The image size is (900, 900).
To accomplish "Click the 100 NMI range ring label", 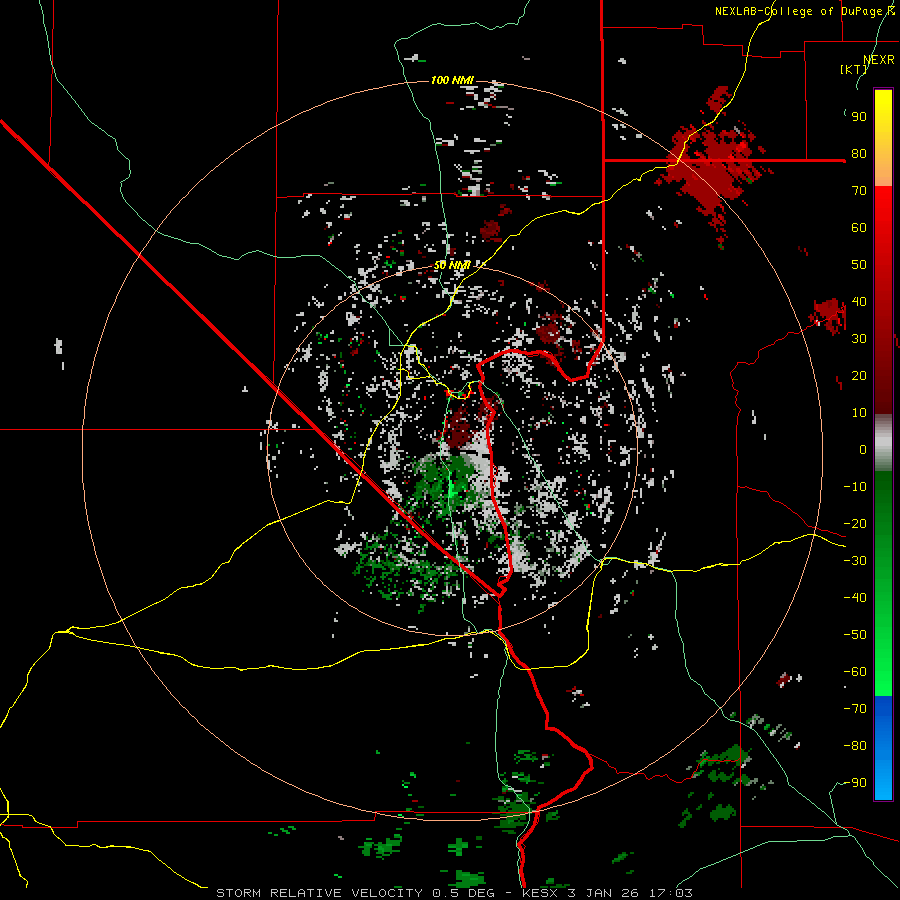I will pos(452,80).
